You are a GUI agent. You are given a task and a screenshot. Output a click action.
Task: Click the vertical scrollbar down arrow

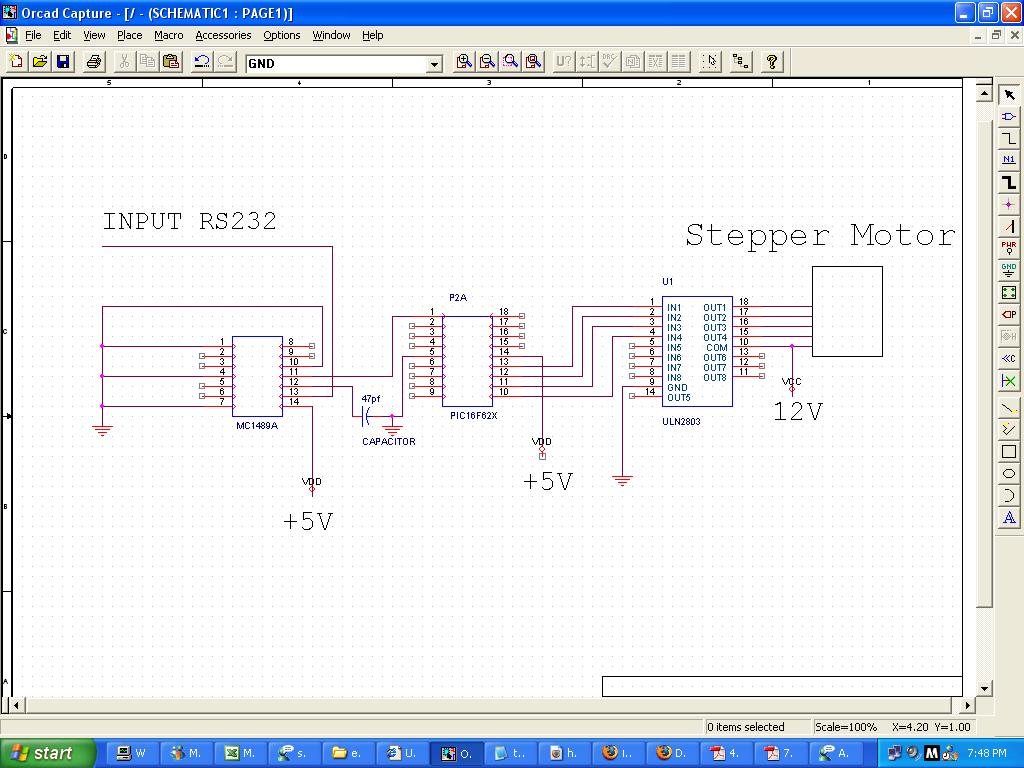click(984, 688)
